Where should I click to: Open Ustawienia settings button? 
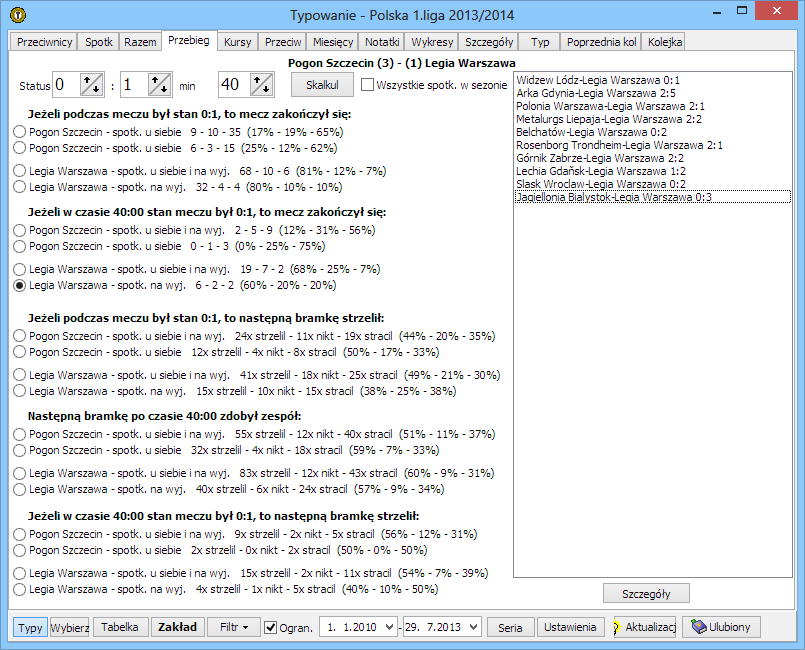(570, 627)
